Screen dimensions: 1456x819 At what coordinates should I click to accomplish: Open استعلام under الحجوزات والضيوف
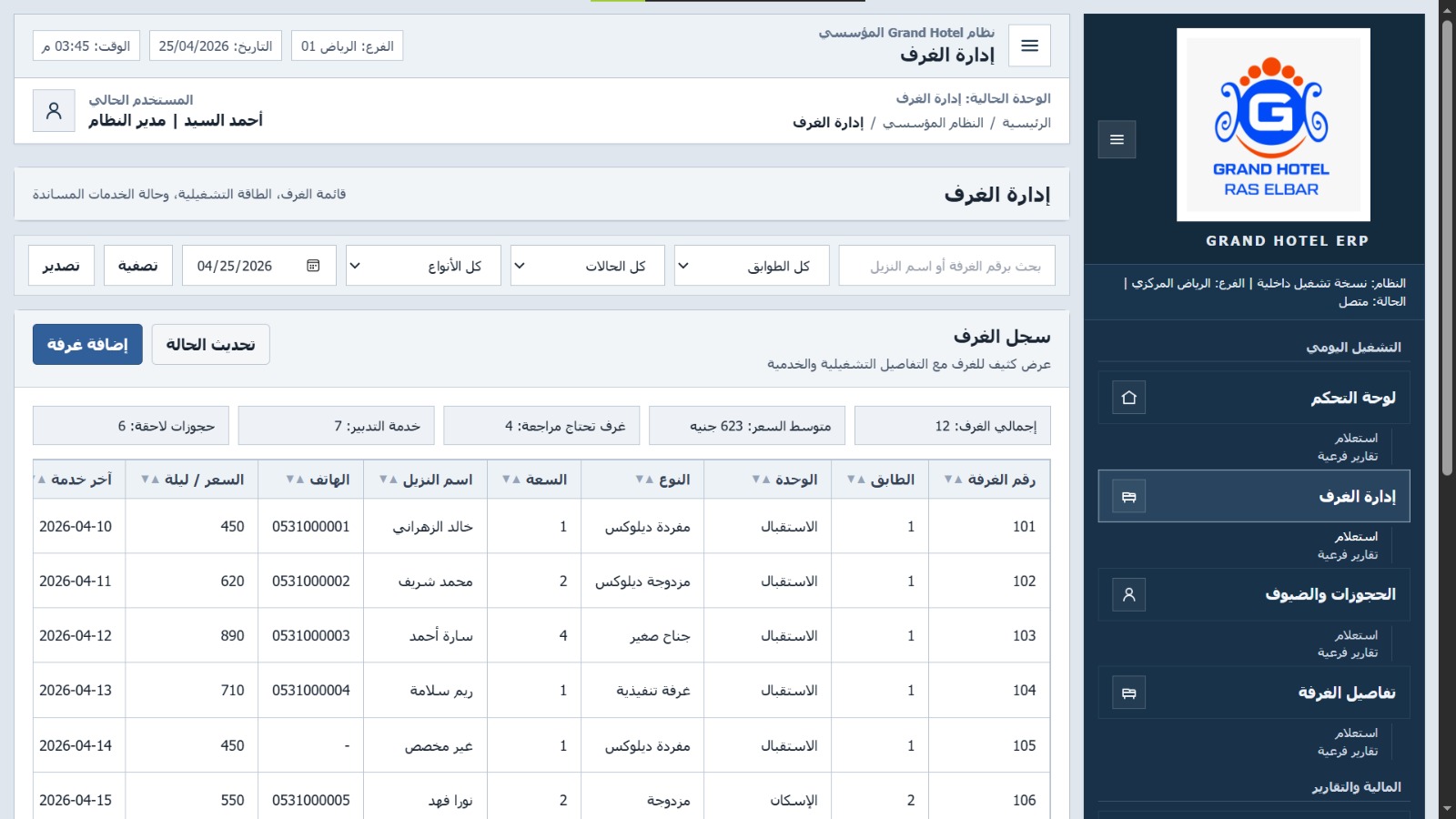click(1356, 635)
